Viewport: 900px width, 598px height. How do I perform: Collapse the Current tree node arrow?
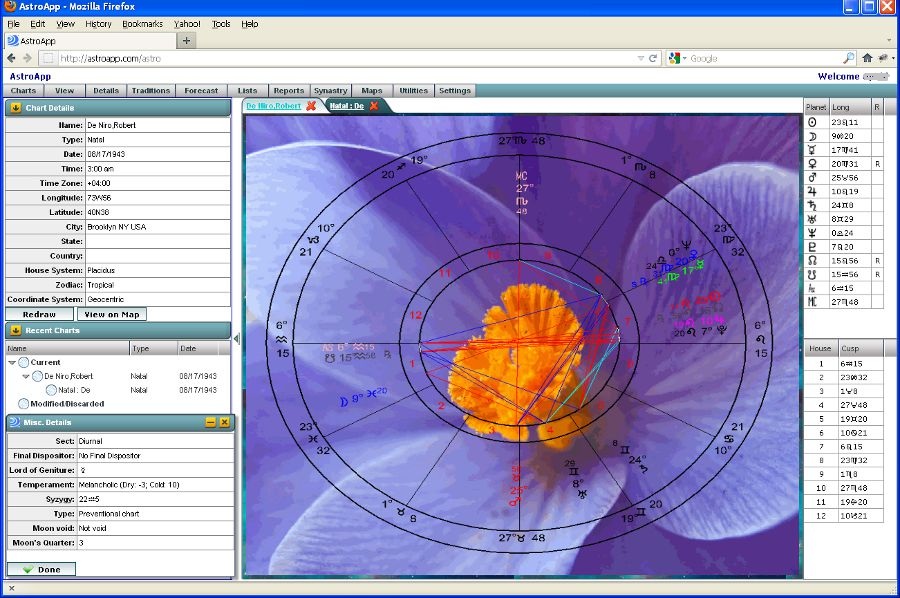[12, 362]
